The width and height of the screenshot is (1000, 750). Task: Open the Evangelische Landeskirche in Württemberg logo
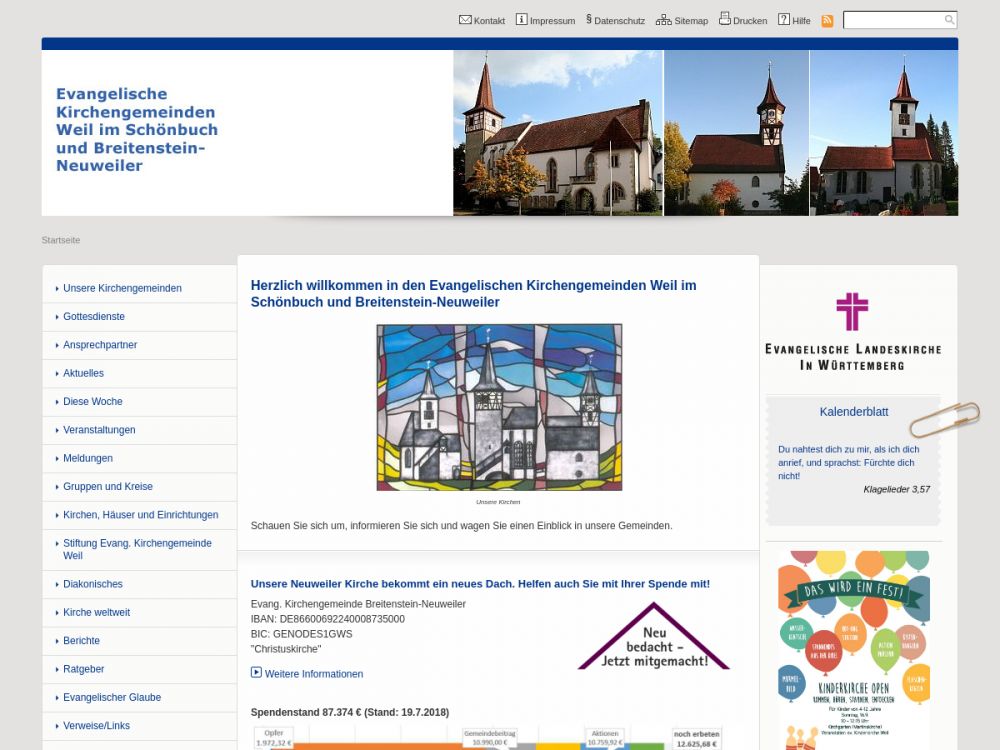[x=852, y=331]
